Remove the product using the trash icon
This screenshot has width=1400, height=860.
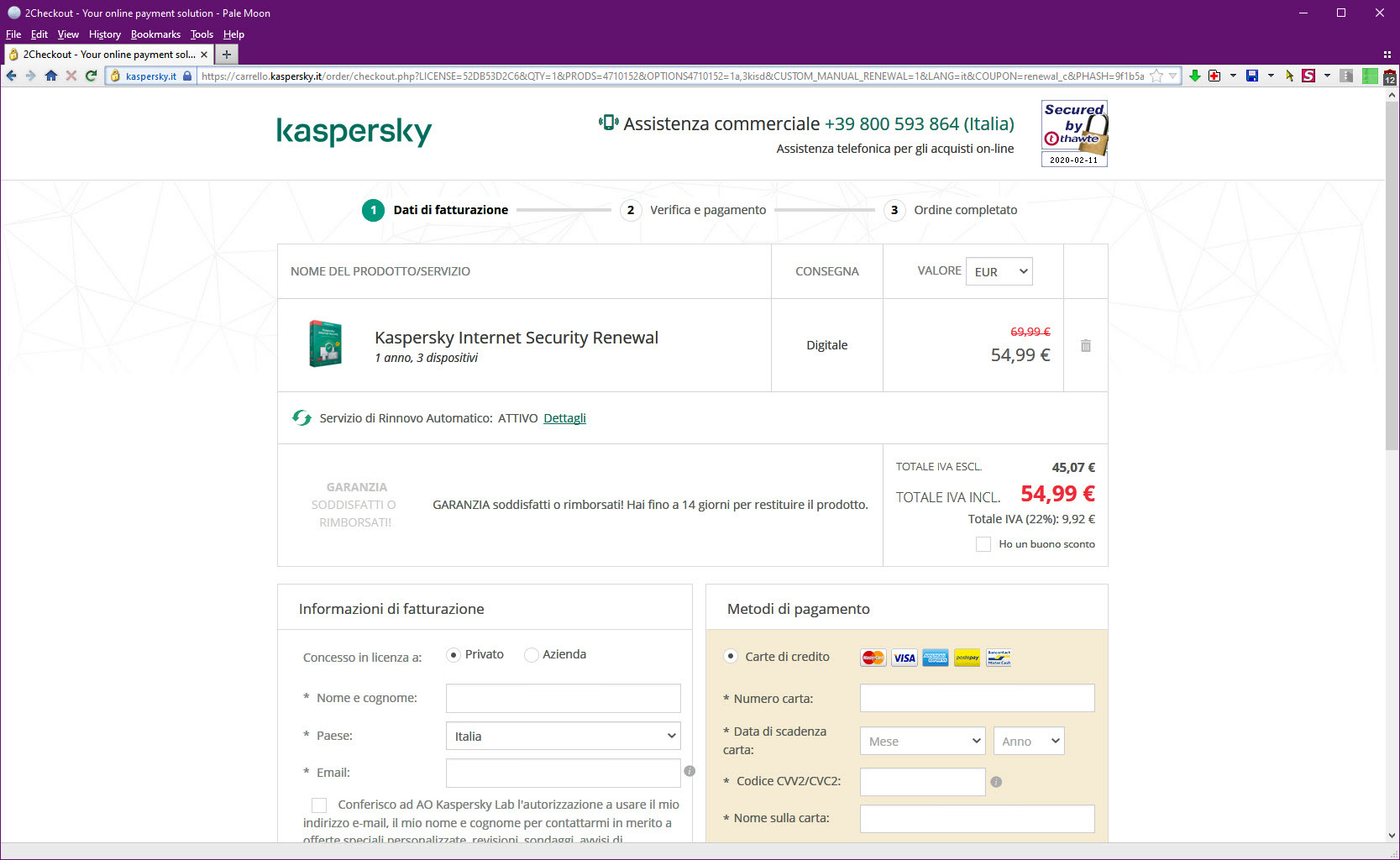click(1086, 345)
